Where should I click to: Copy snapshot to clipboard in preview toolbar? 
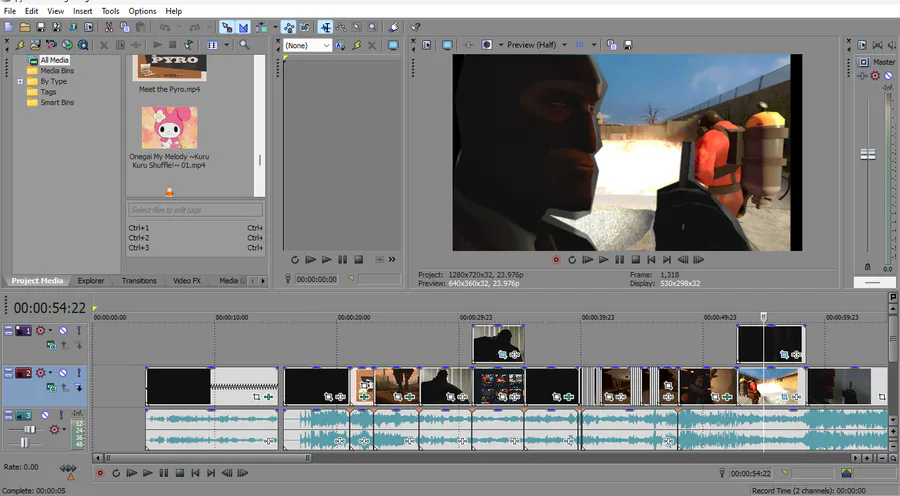coord(612,45)
